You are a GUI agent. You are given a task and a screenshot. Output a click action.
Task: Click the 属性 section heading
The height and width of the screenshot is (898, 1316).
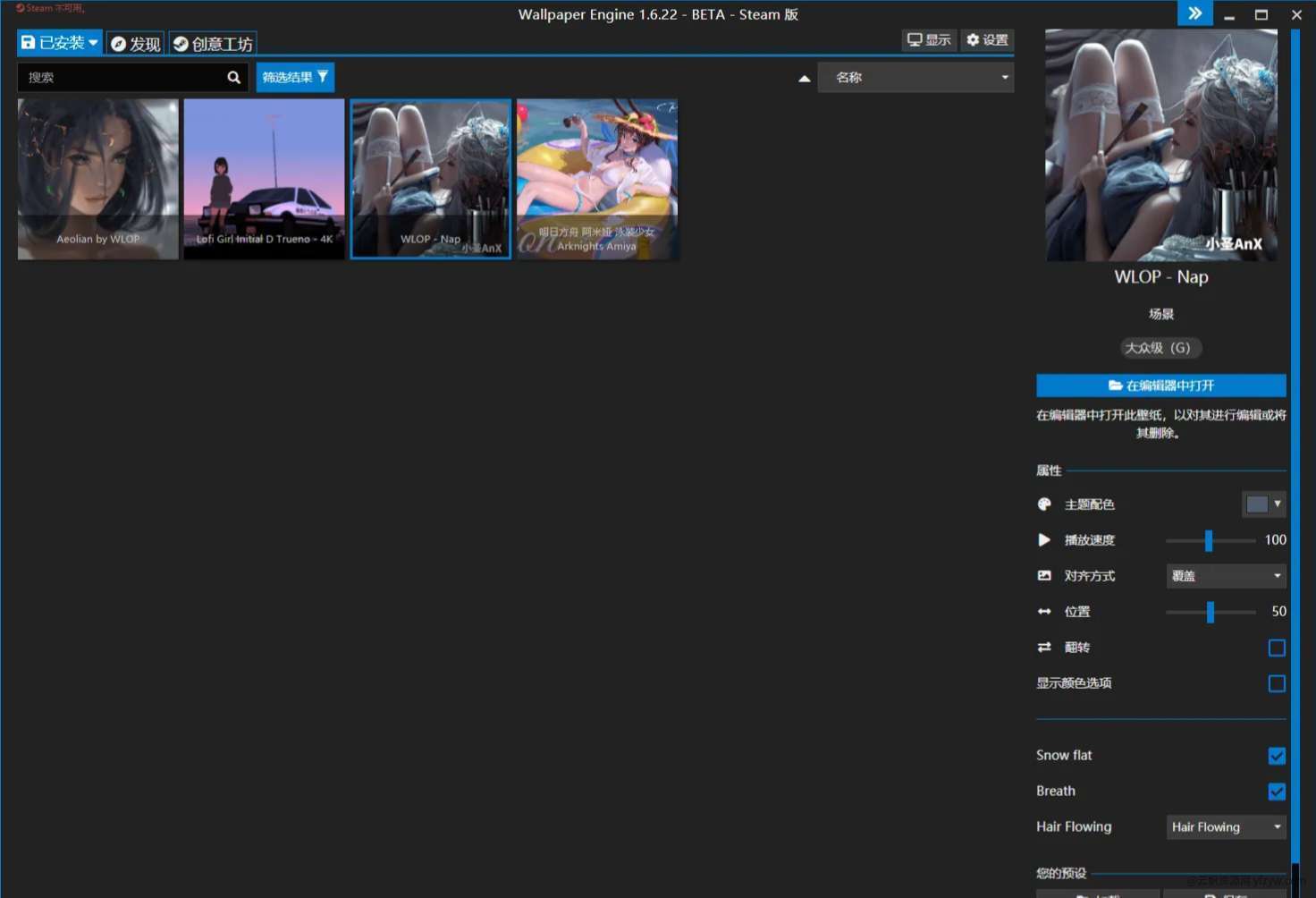(1049, 470)
